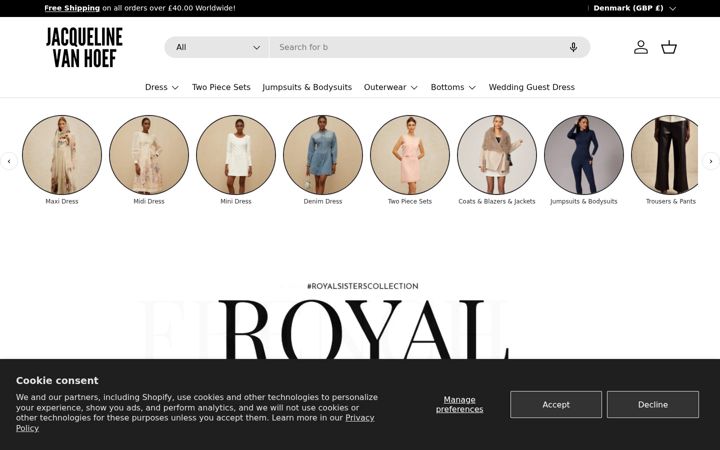Click the Maxi Dress caption
720x450 pixels.
(x=62, y=201)
